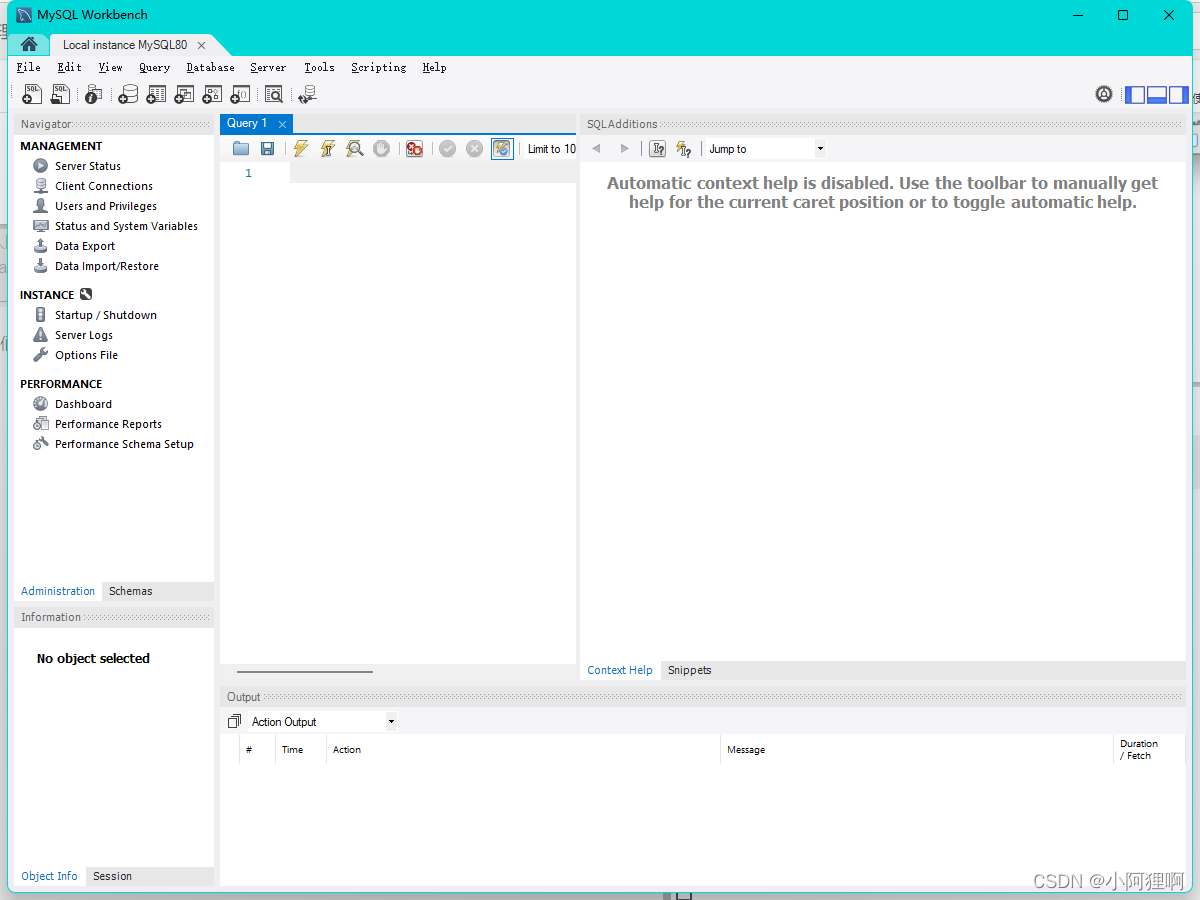Close the Local instance MySQL80 tab
The width and height of the screenshot is (1200, 900).
(x=201, y=45)
